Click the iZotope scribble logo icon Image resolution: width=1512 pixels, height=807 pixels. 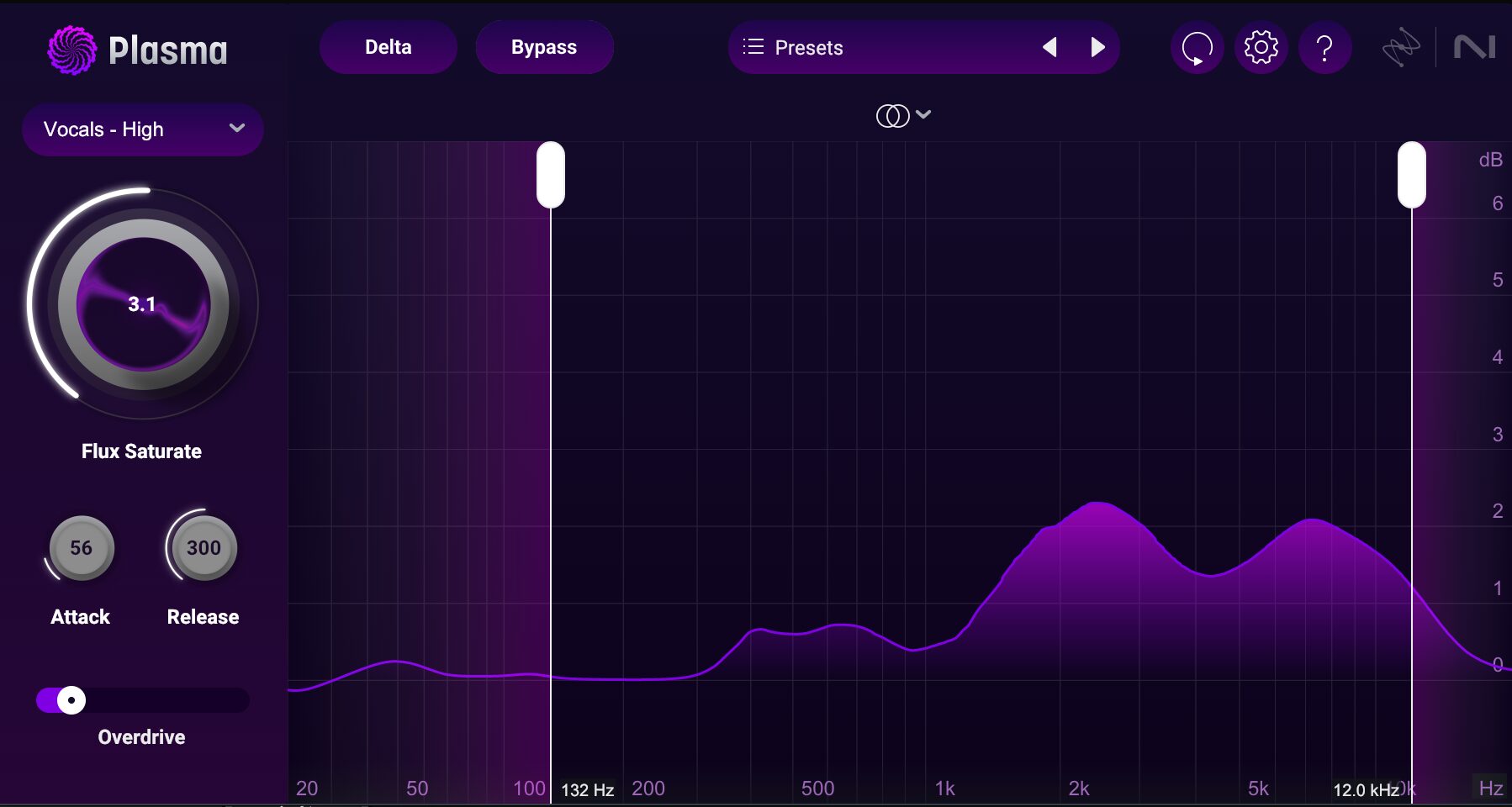[x=1401, y=48]
